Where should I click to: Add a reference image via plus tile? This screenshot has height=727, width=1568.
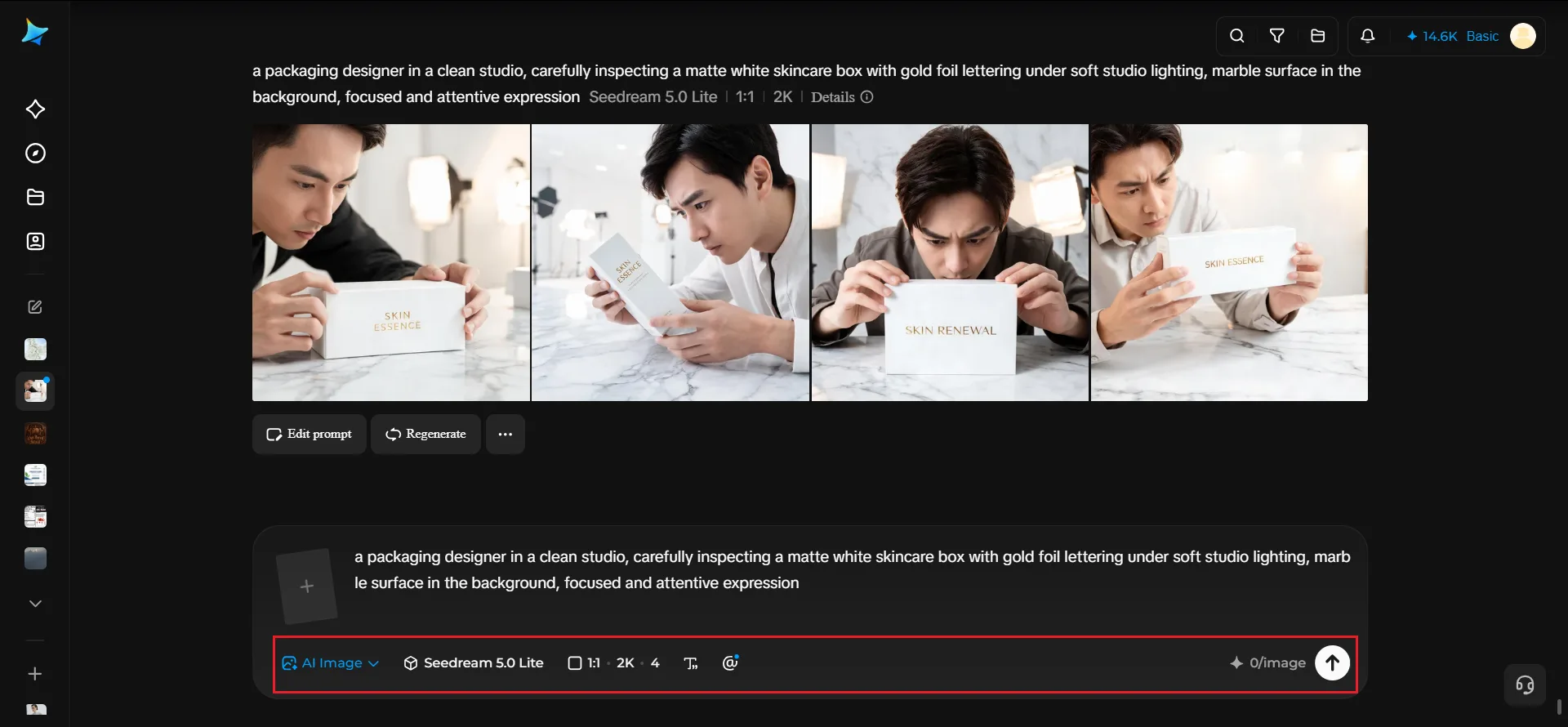pyautogui.click(x=306, y=587)
